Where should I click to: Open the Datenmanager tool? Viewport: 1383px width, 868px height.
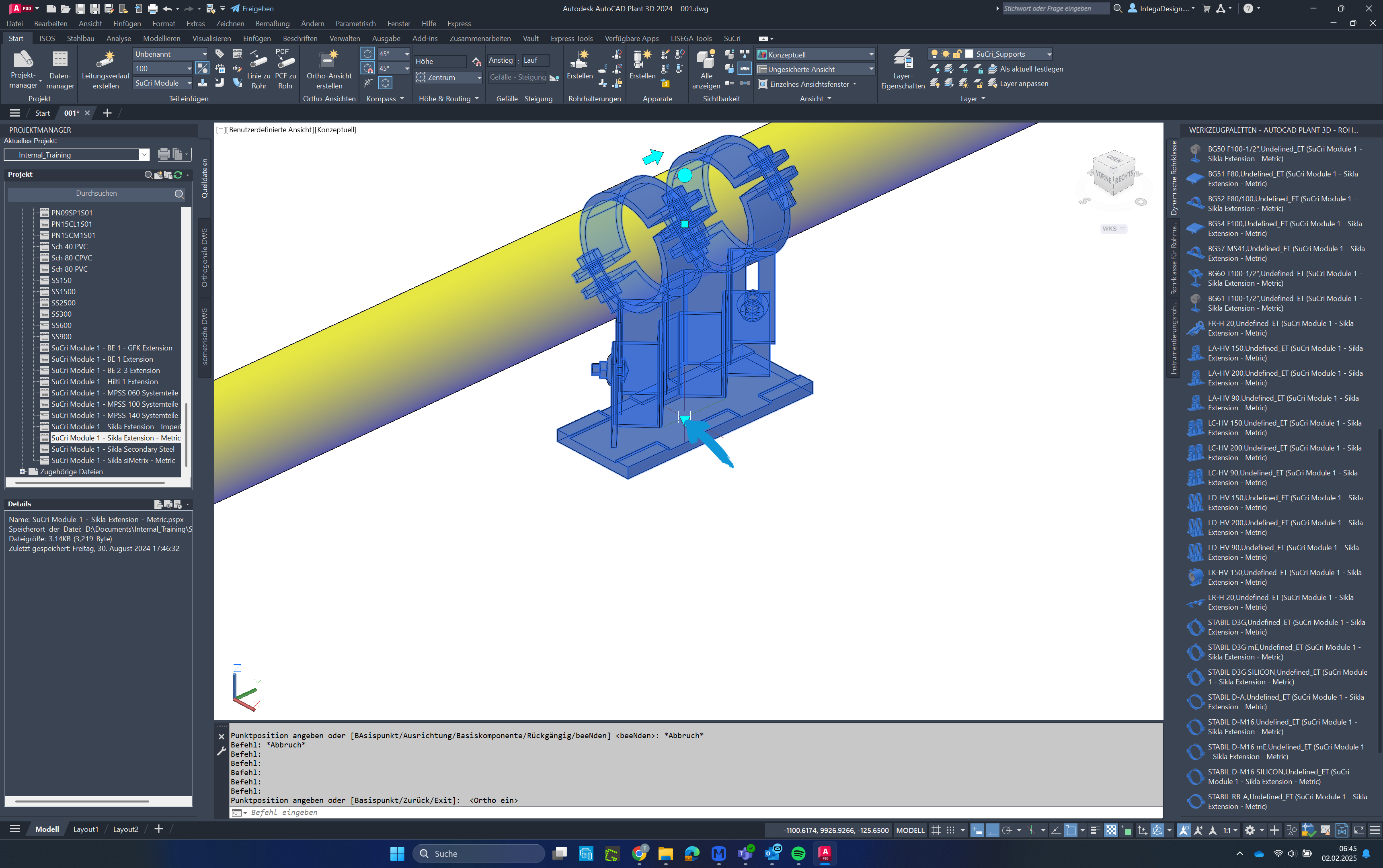tap(60, 69)
